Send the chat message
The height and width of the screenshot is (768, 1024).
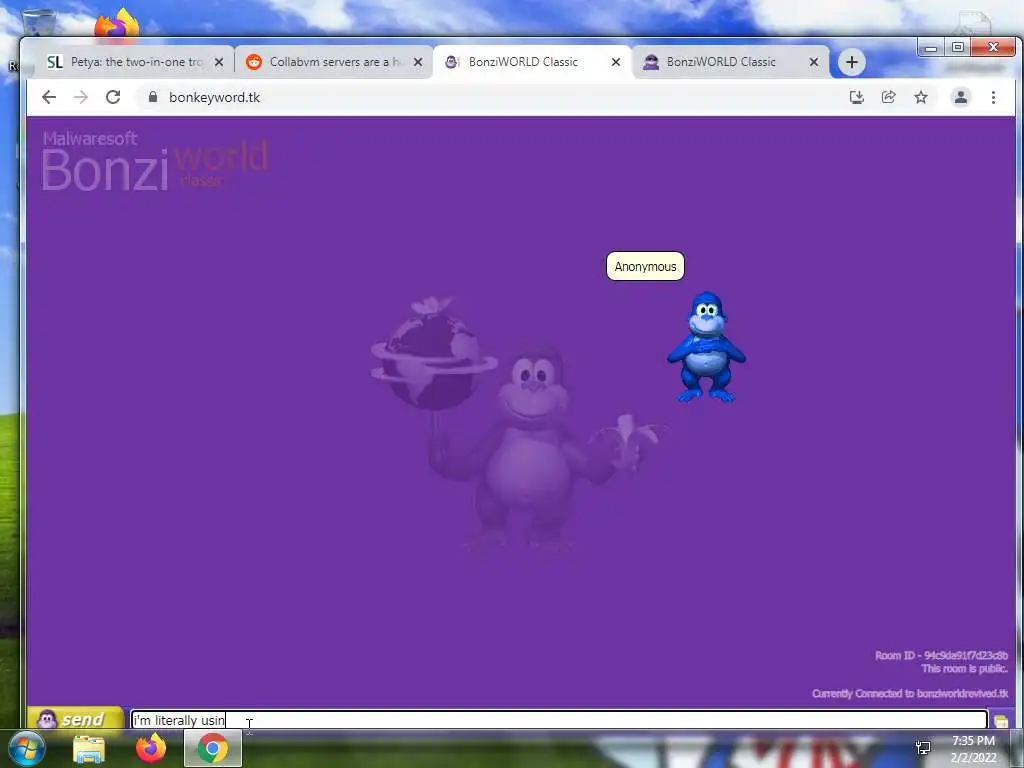click(76, 719)
